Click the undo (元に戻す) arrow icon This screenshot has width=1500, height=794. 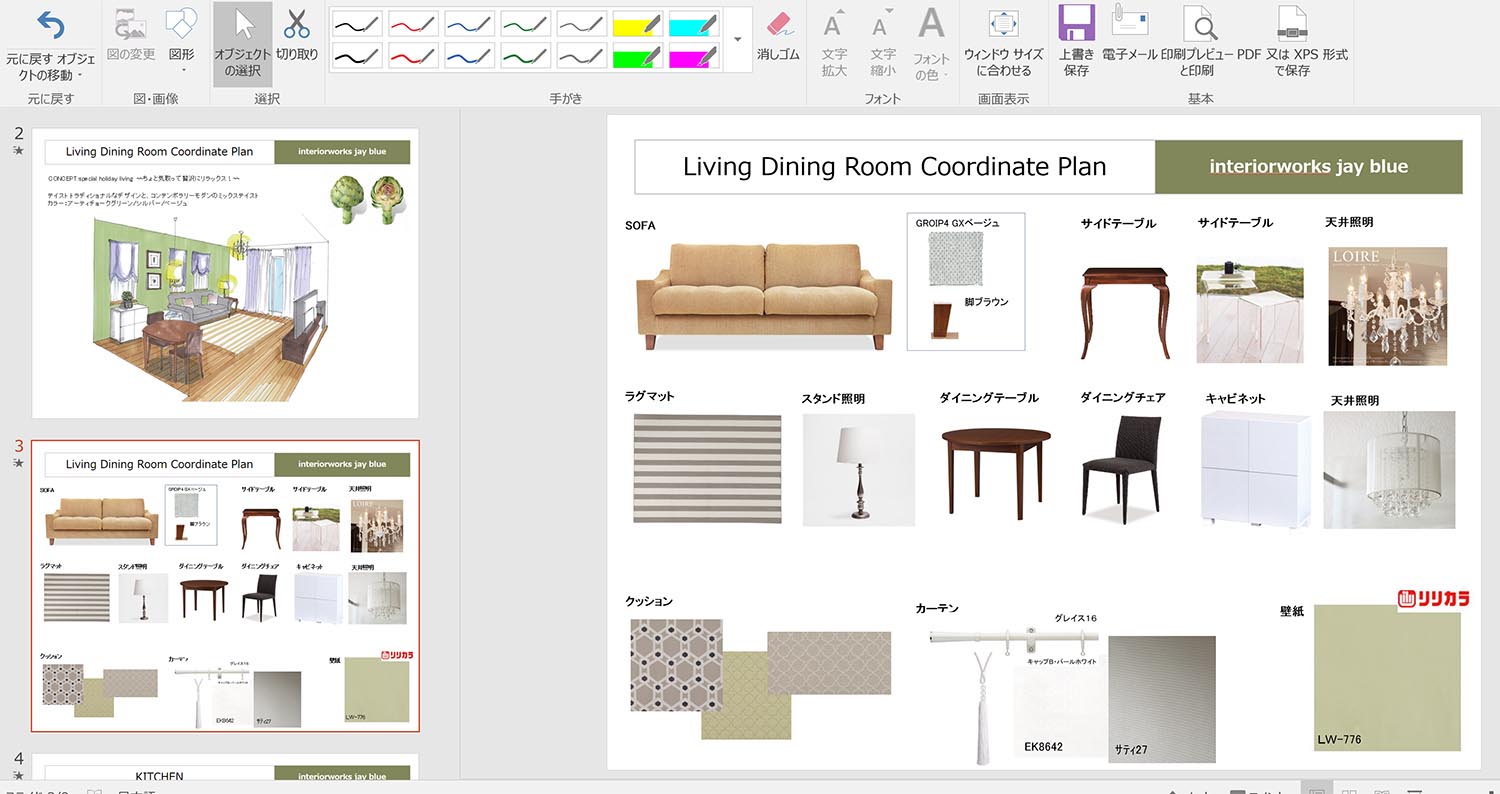pyautogui.click(x=50, y=26)
